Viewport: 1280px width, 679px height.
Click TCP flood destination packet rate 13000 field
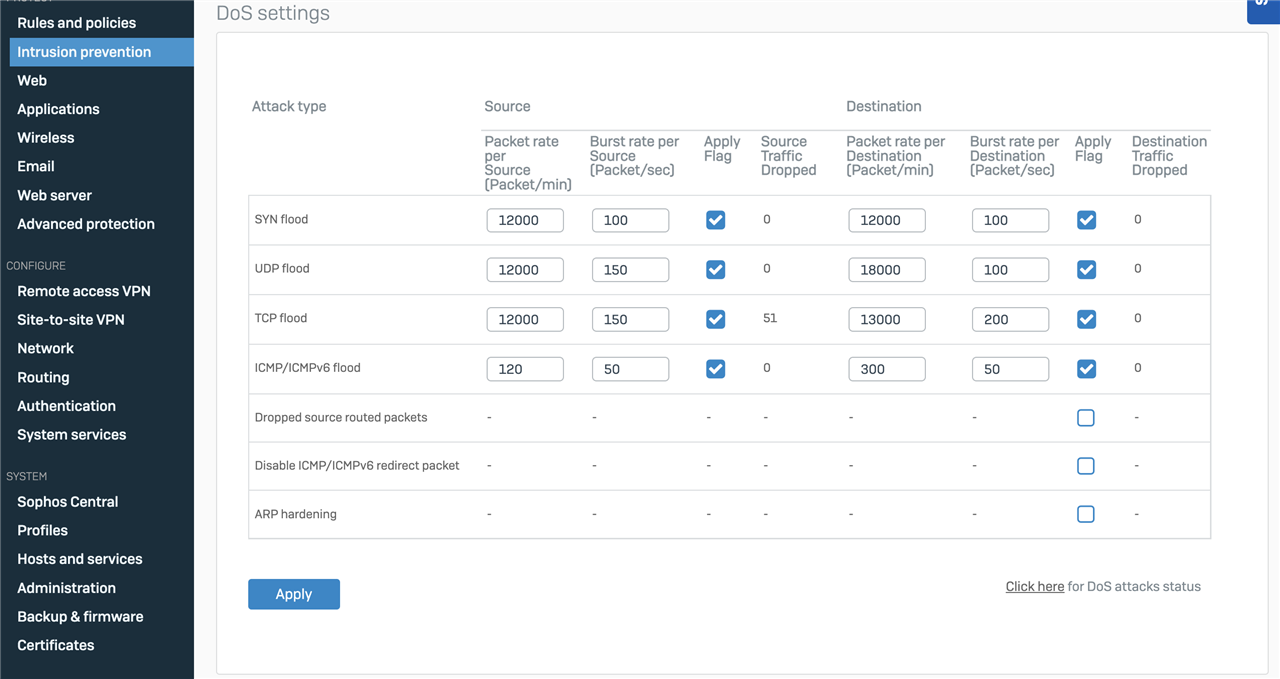[887, 319]
